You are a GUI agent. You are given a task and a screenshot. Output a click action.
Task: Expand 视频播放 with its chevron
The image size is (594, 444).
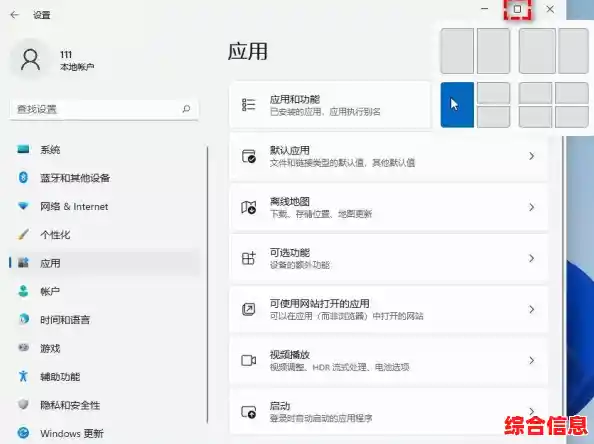tap(531, 360)
